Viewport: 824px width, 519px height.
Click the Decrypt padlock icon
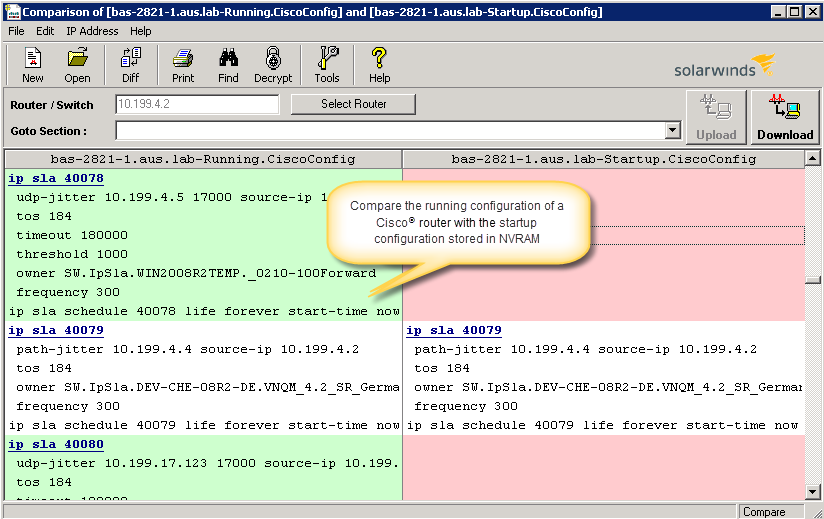point(273,65)
